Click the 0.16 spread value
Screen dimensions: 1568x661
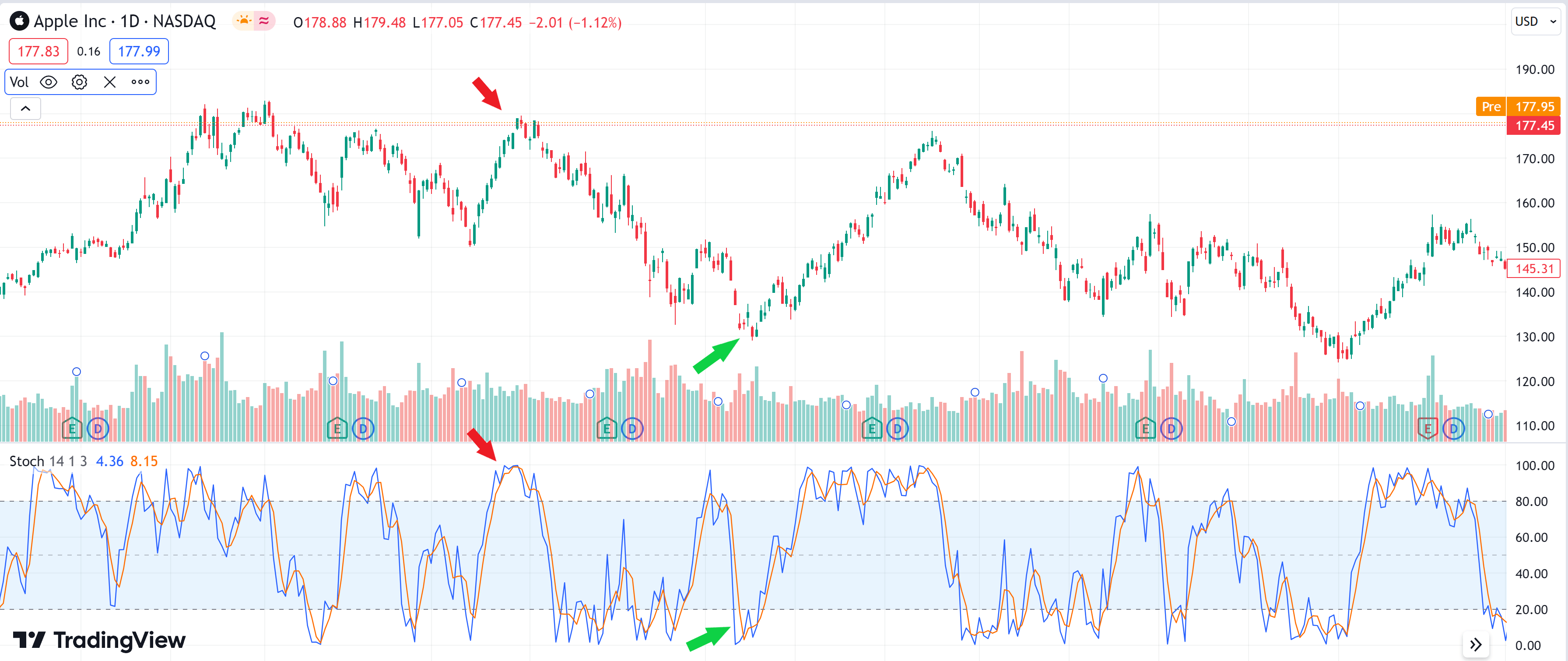click(x=88, y=51)
